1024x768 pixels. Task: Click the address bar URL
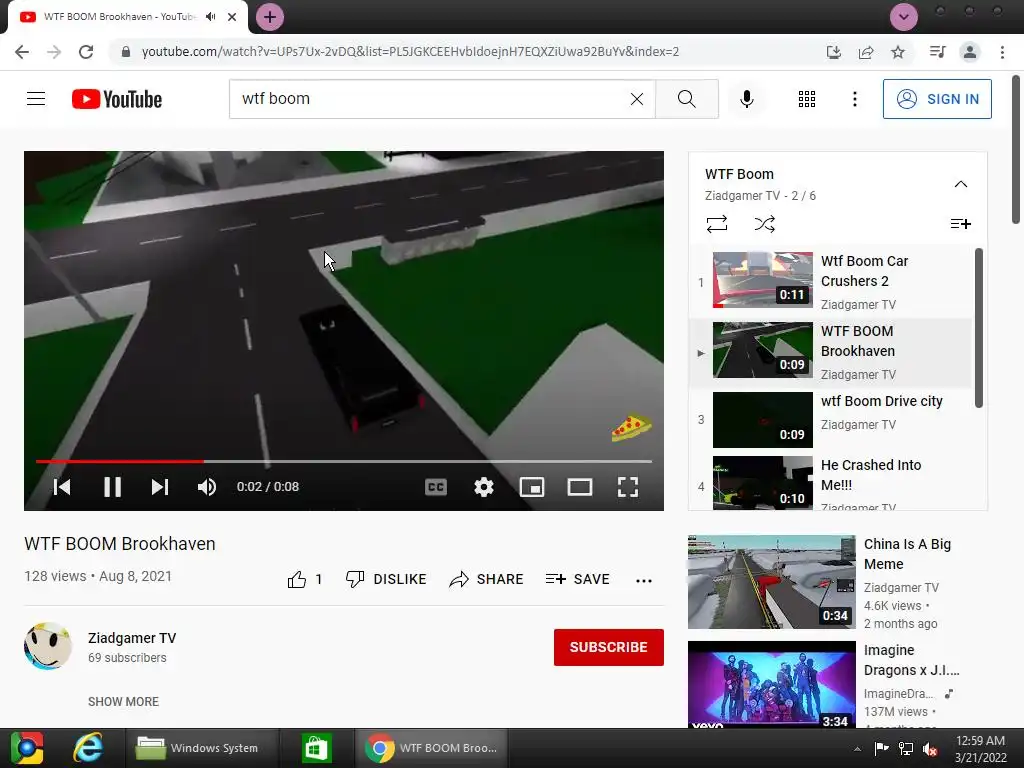(410, 52)
